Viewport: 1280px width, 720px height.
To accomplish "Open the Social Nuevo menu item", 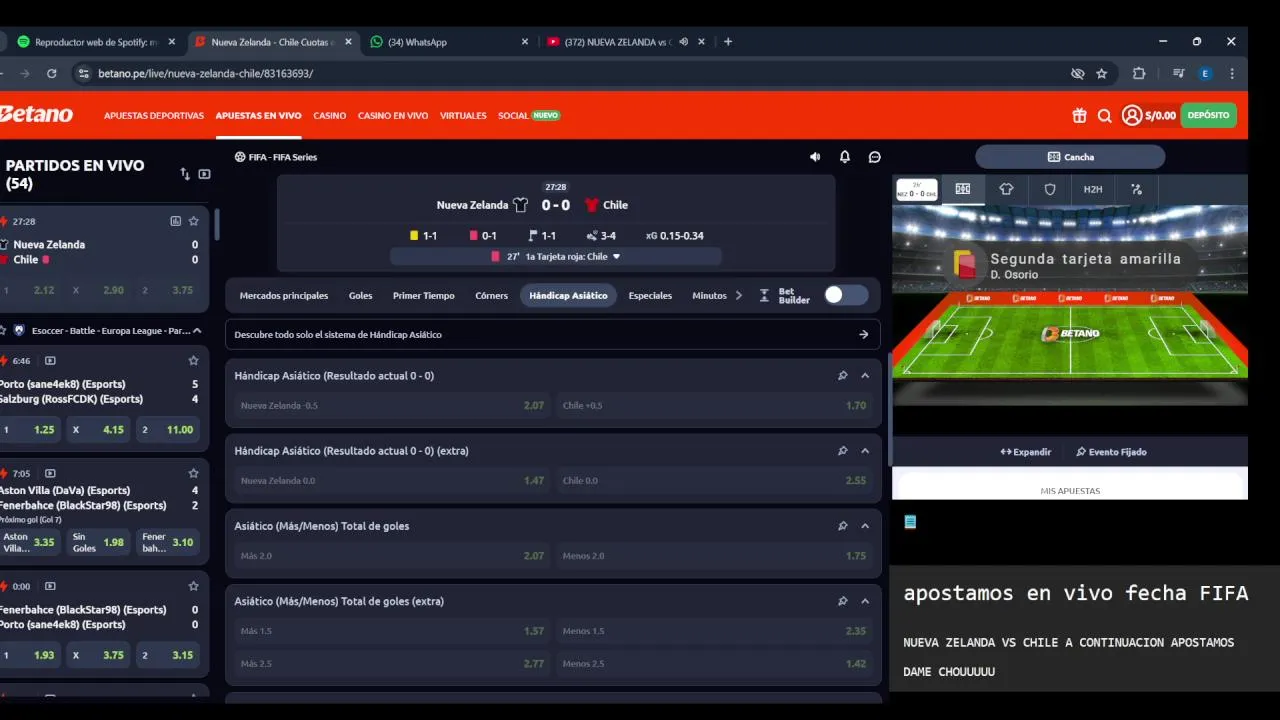I will 529,116.
